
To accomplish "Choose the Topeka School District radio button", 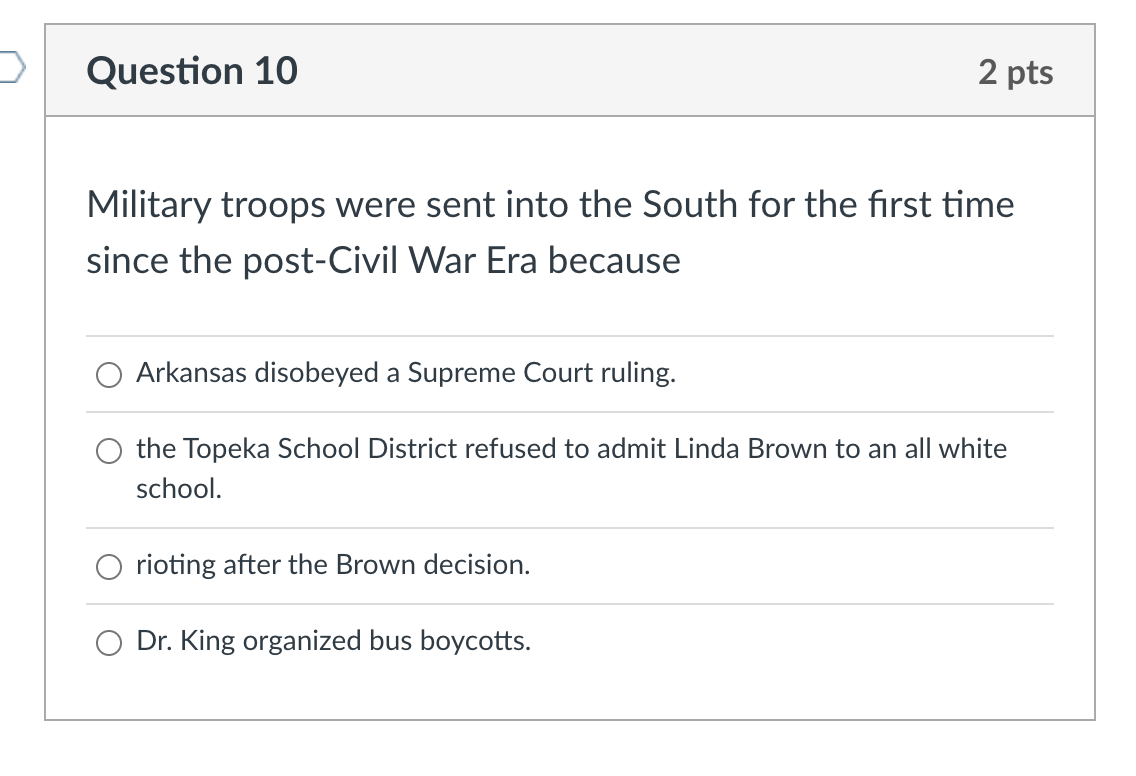I will coord(109,451).
